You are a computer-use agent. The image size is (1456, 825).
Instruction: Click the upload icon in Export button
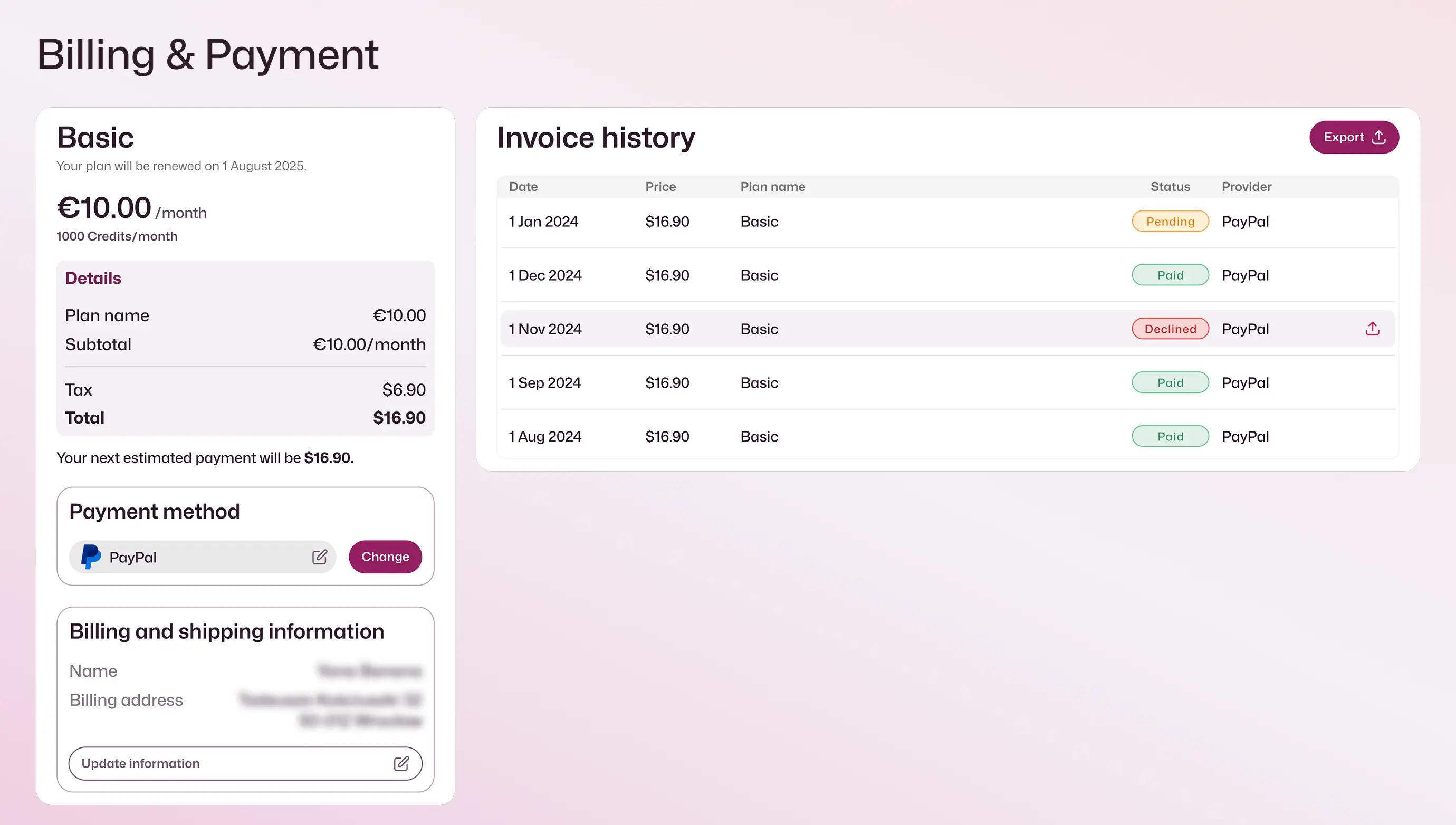pos(1378,137)
